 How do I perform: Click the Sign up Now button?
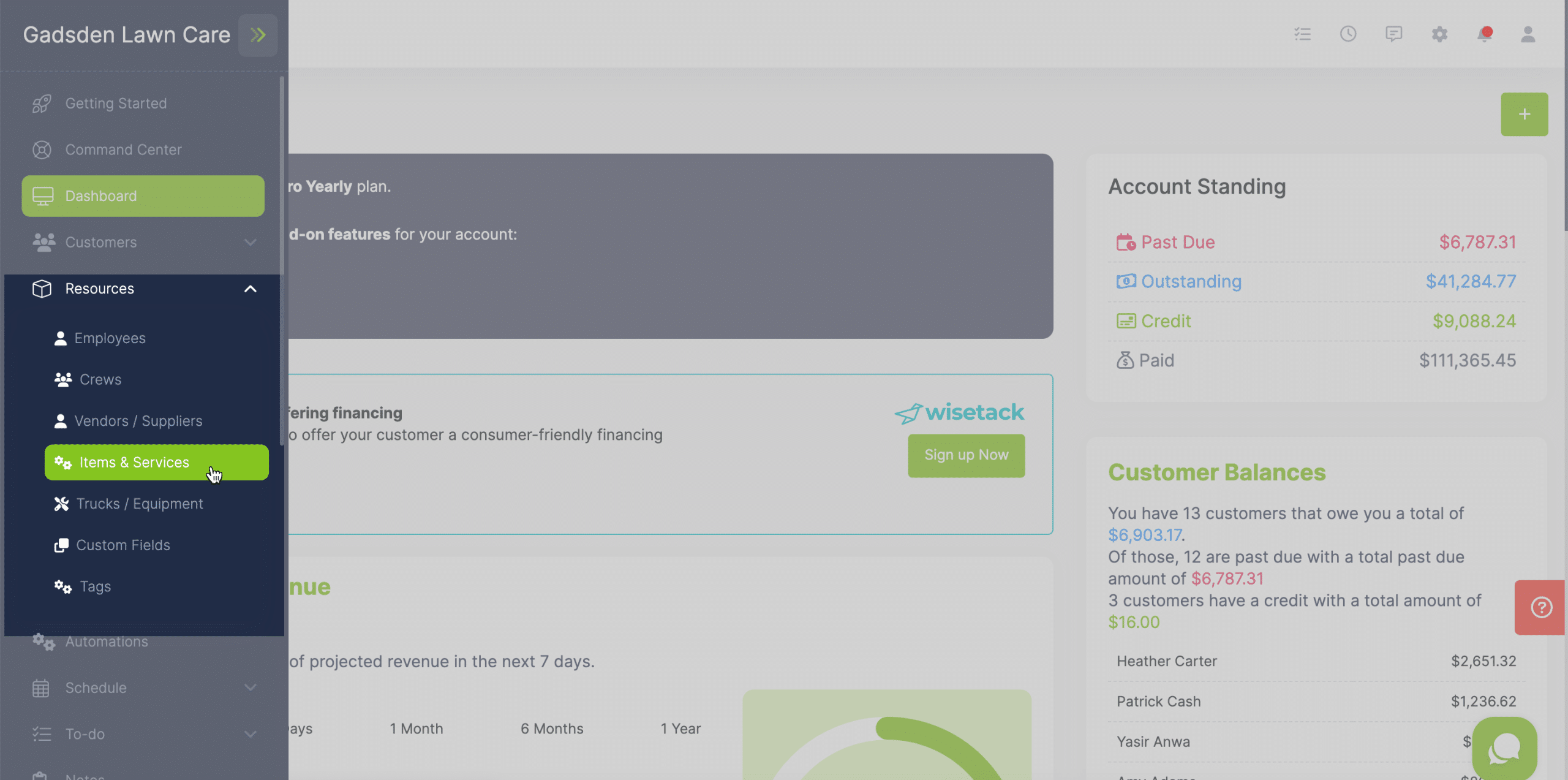[x=966, y=455]
